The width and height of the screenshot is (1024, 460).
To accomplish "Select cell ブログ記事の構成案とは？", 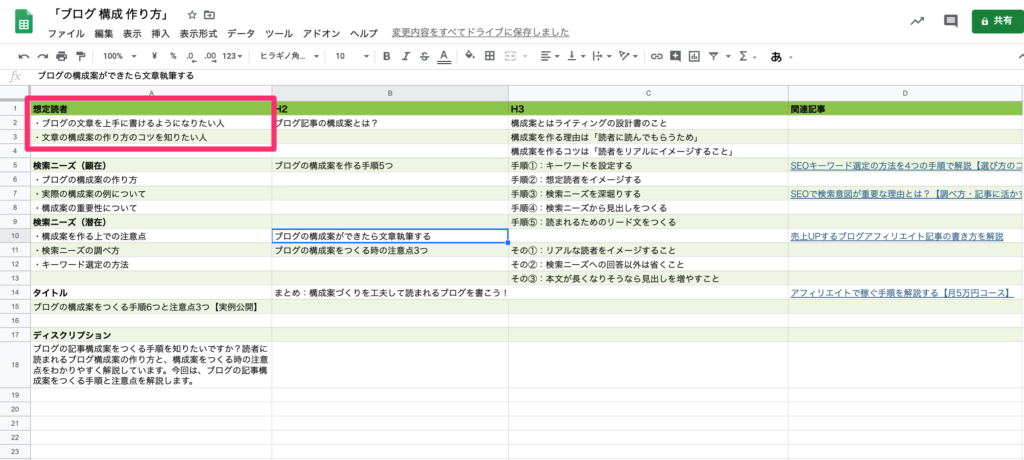I will coord(390,123).
